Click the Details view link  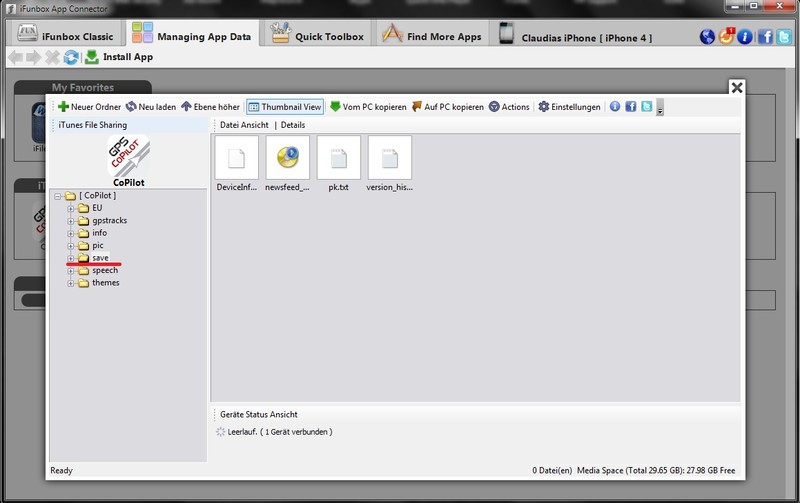pyautogui.click(x=293, y=125)
